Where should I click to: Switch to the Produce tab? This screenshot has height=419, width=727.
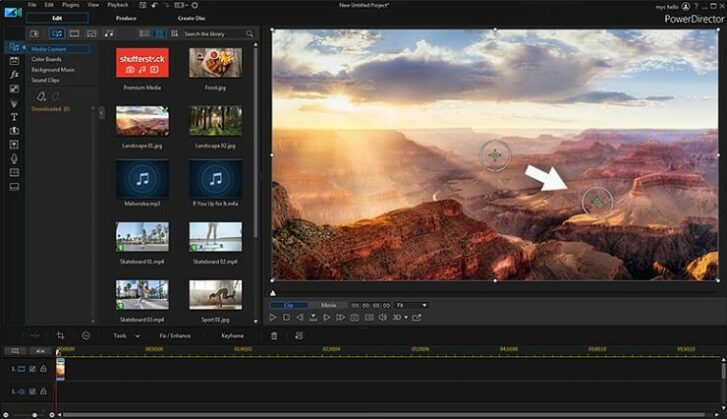click(x=126, y=18)
